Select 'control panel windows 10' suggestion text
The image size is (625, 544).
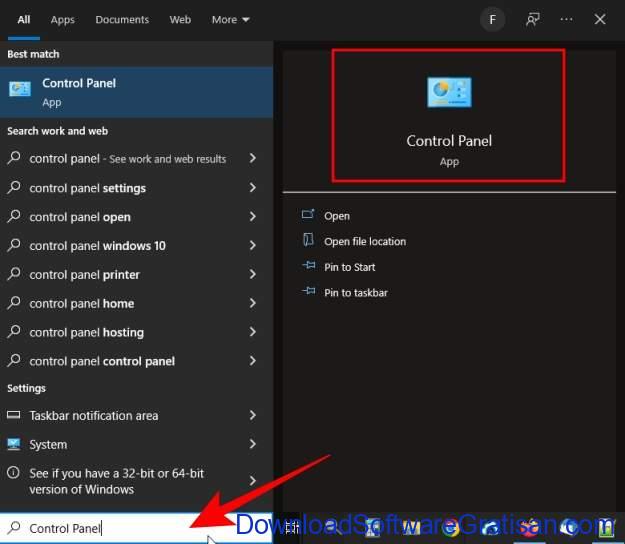click(98, 246)
